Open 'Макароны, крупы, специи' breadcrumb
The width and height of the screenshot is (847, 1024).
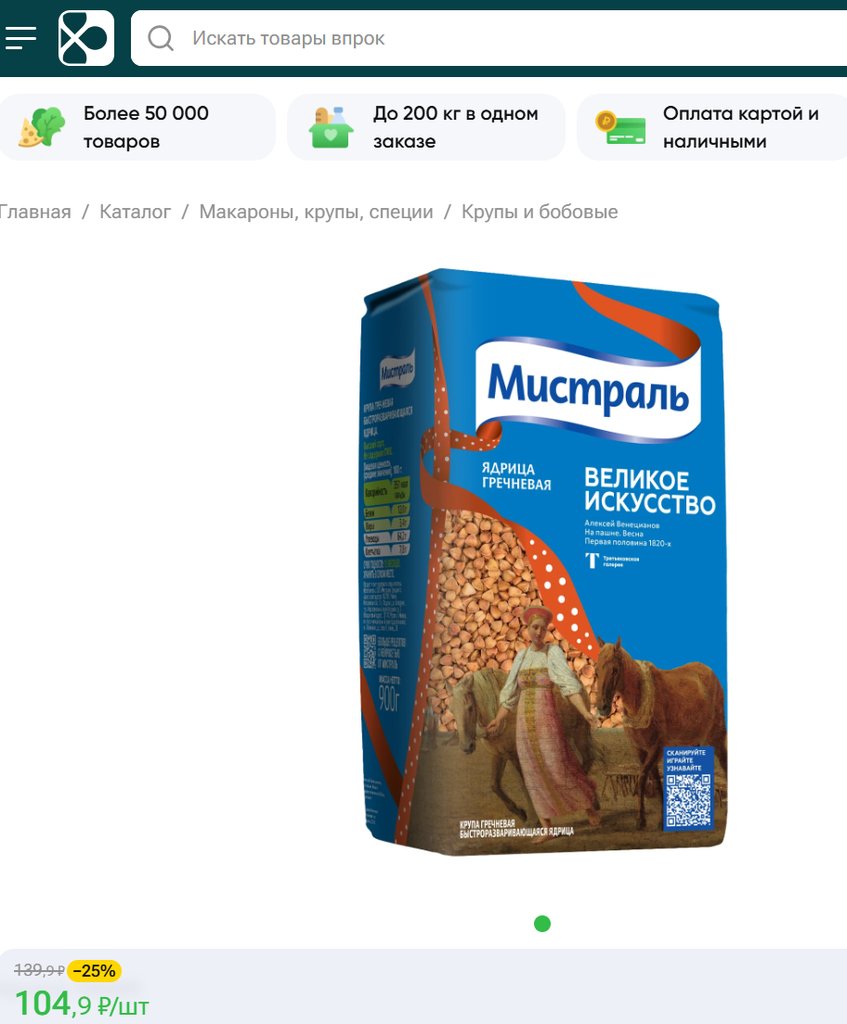[316, 212]
